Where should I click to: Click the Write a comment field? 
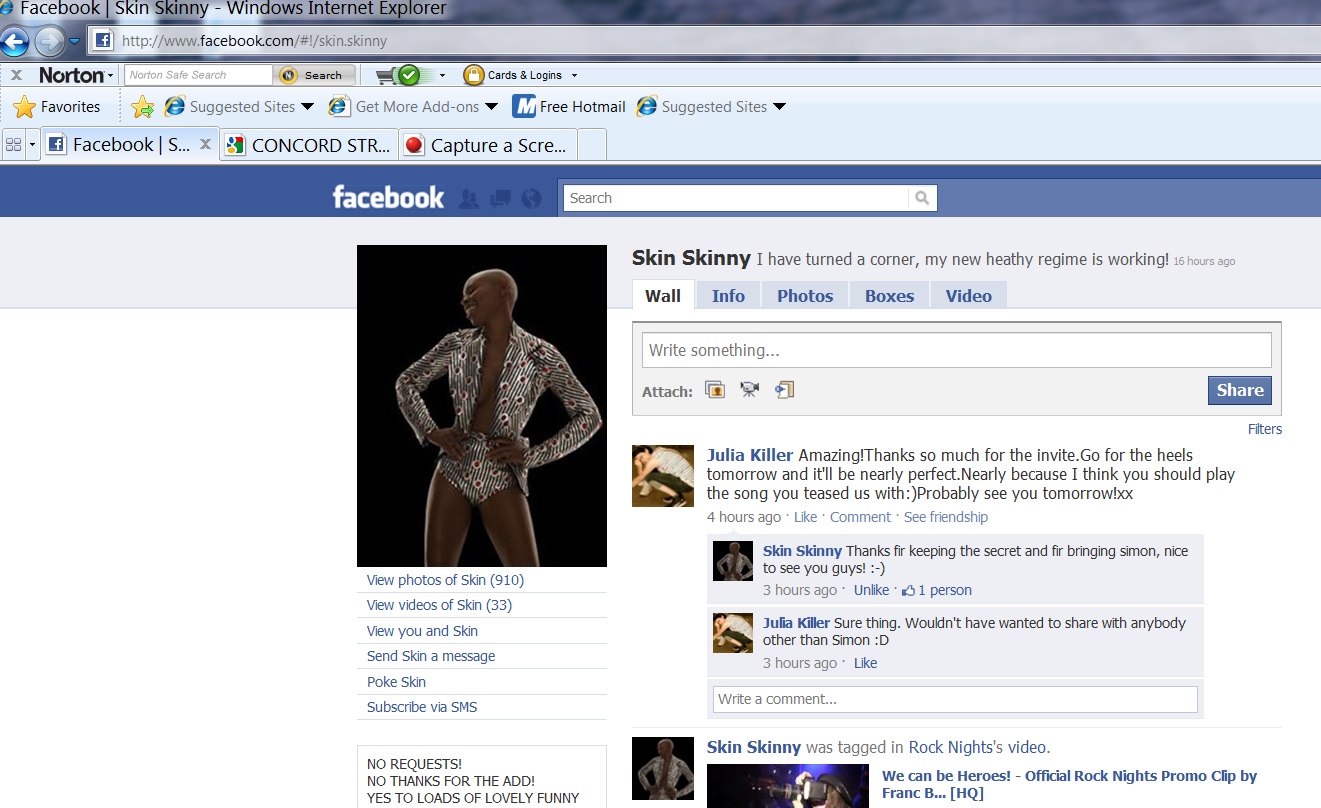coord(955,699)
